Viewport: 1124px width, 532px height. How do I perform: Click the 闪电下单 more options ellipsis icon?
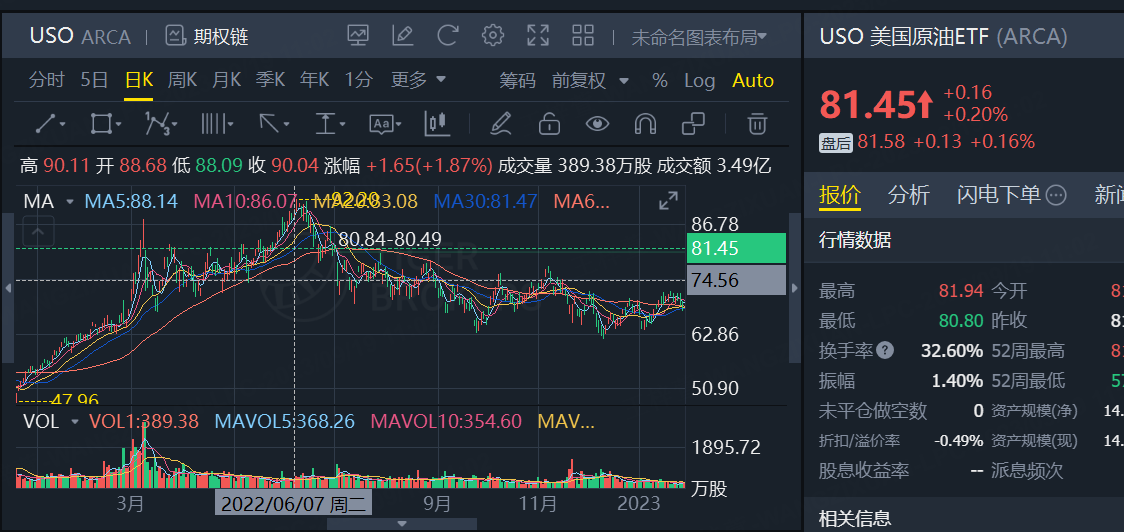coord(1057,194)
